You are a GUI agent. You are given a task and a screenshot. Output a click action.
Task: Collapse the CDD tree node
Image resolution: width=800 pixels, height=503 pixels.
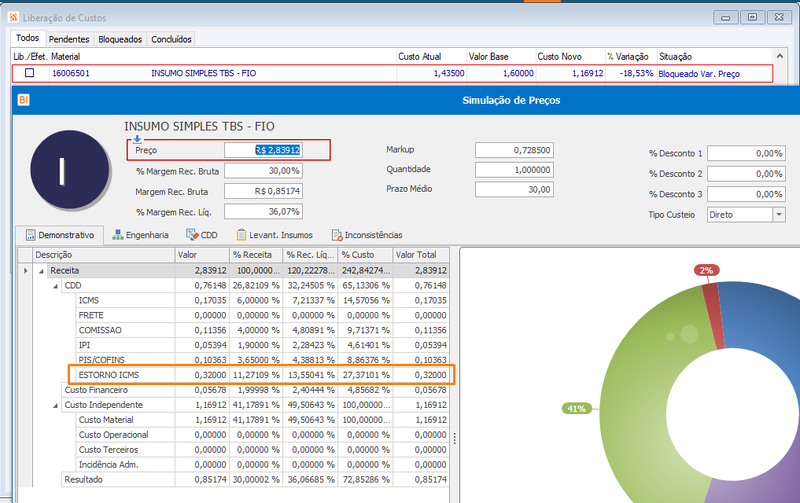(55, 286)
